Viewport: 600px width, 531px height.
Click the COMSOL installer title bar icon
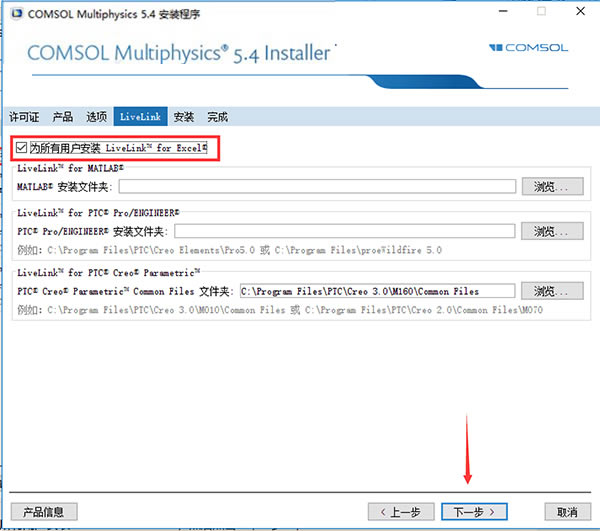[x=16, y=14]
